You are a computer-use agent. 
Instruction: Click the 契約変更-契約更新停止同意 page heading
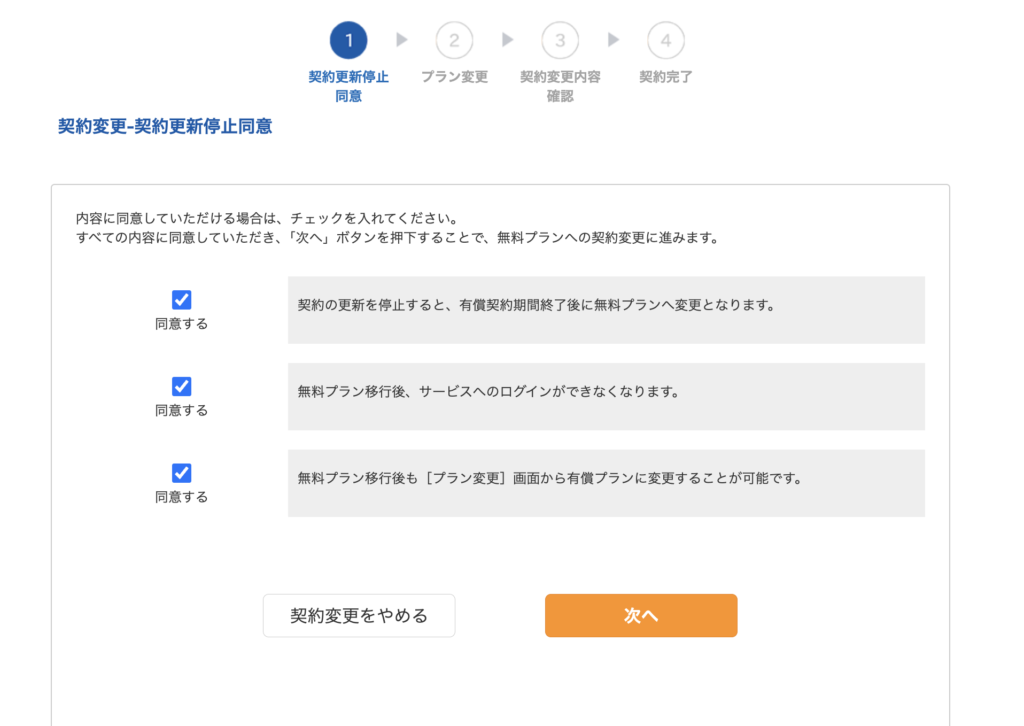click(165, 126)
